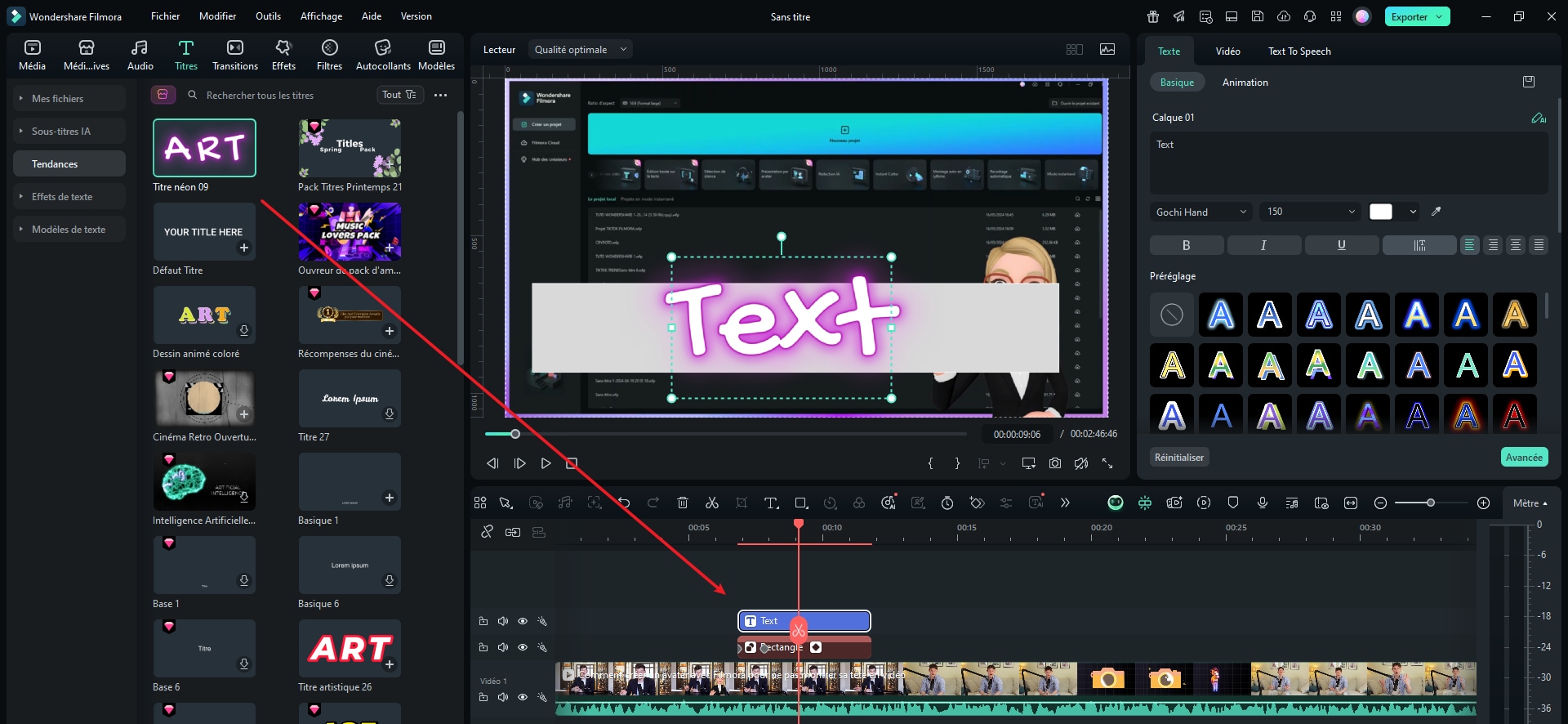Select the Tendances category
This screenshot has width=1568, height=724.
[69, 163]
